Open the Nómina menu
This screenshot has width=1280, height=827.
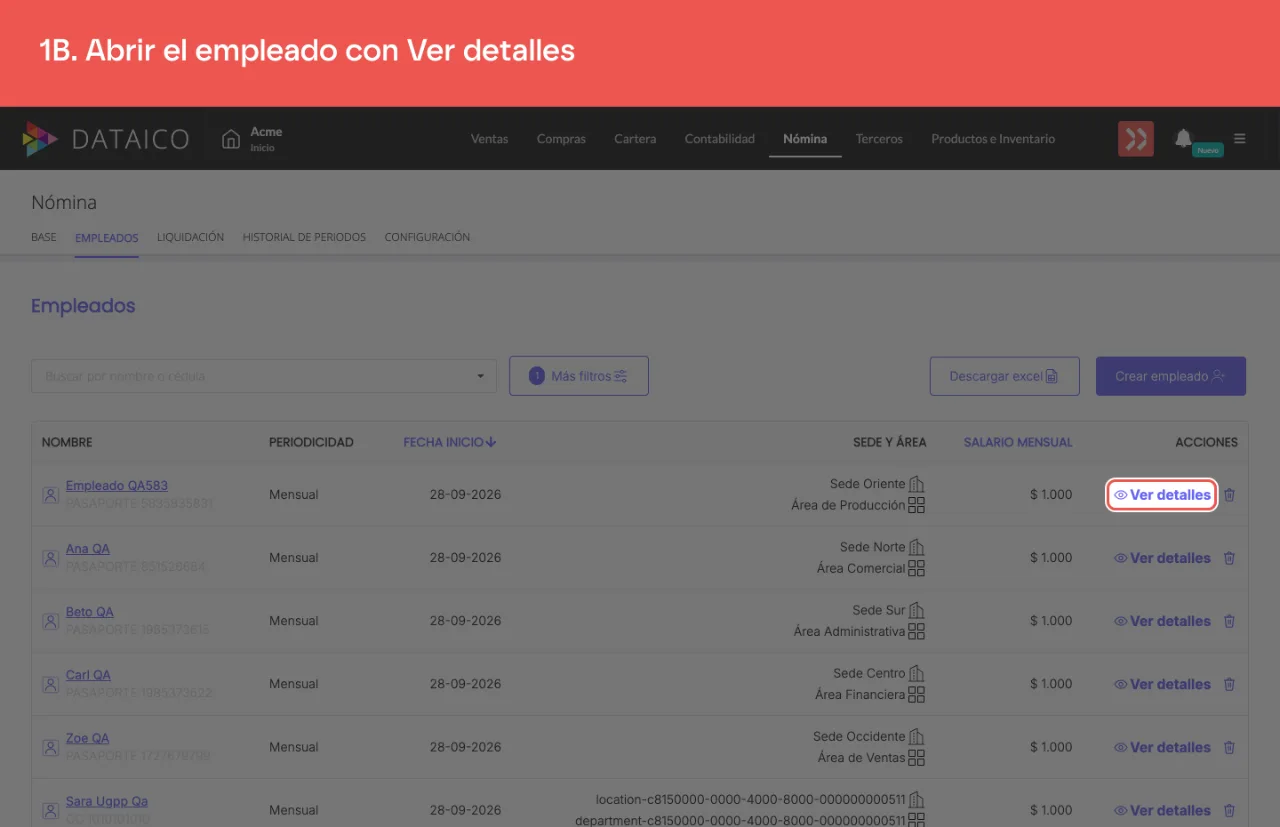coord(805,139)
